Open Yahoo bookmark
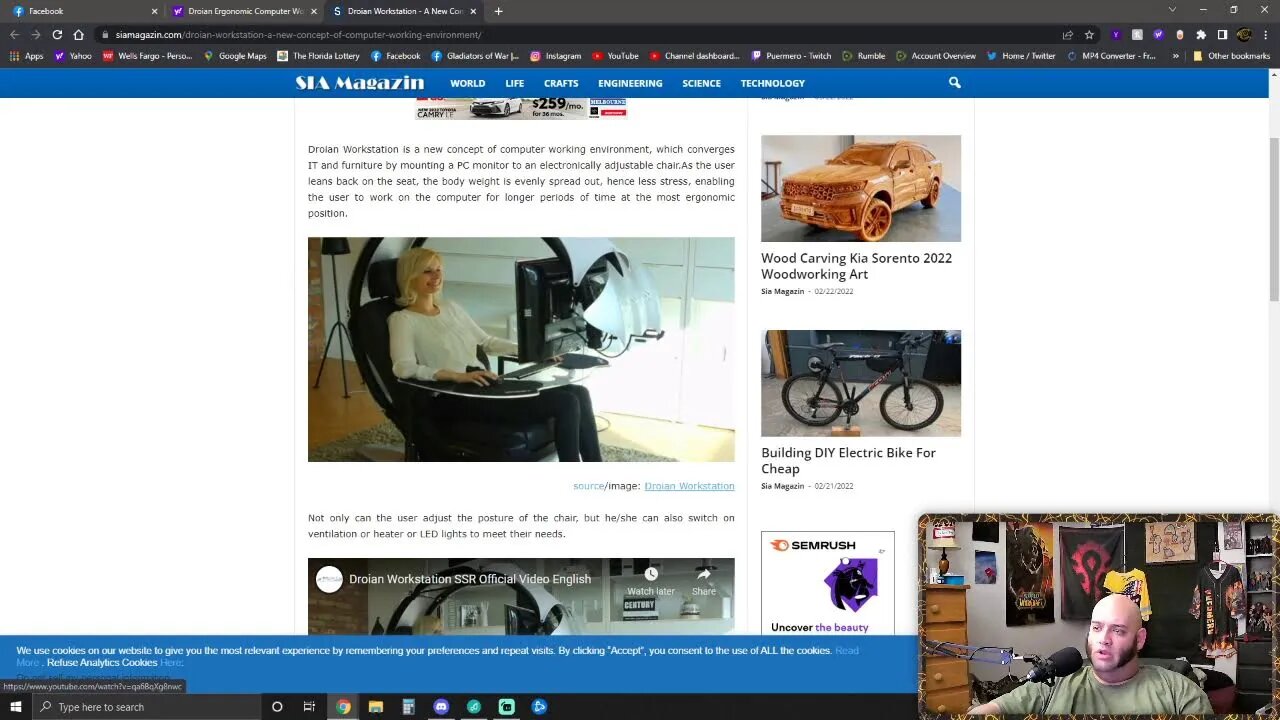This screenshot has width=1280, height=720. tap(73, 56)
